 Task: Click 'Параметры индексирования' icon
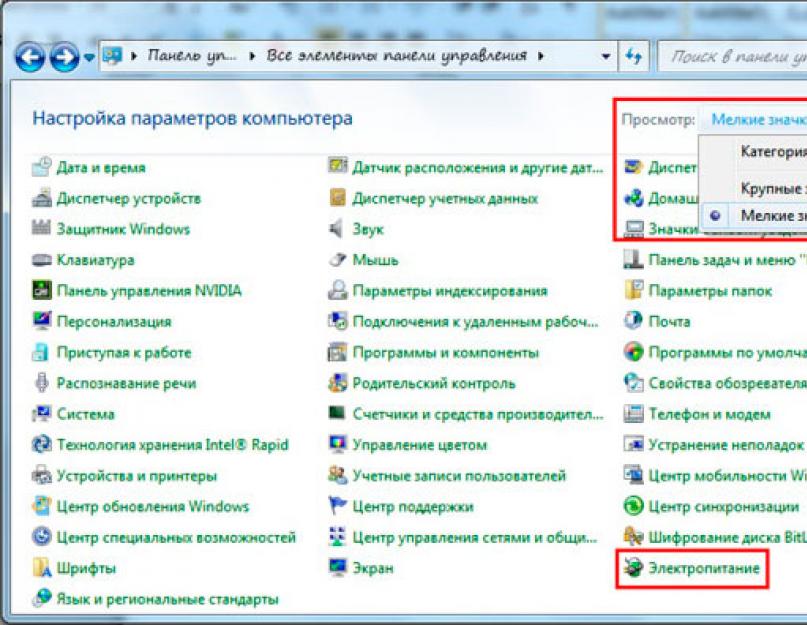click(338, 290)
